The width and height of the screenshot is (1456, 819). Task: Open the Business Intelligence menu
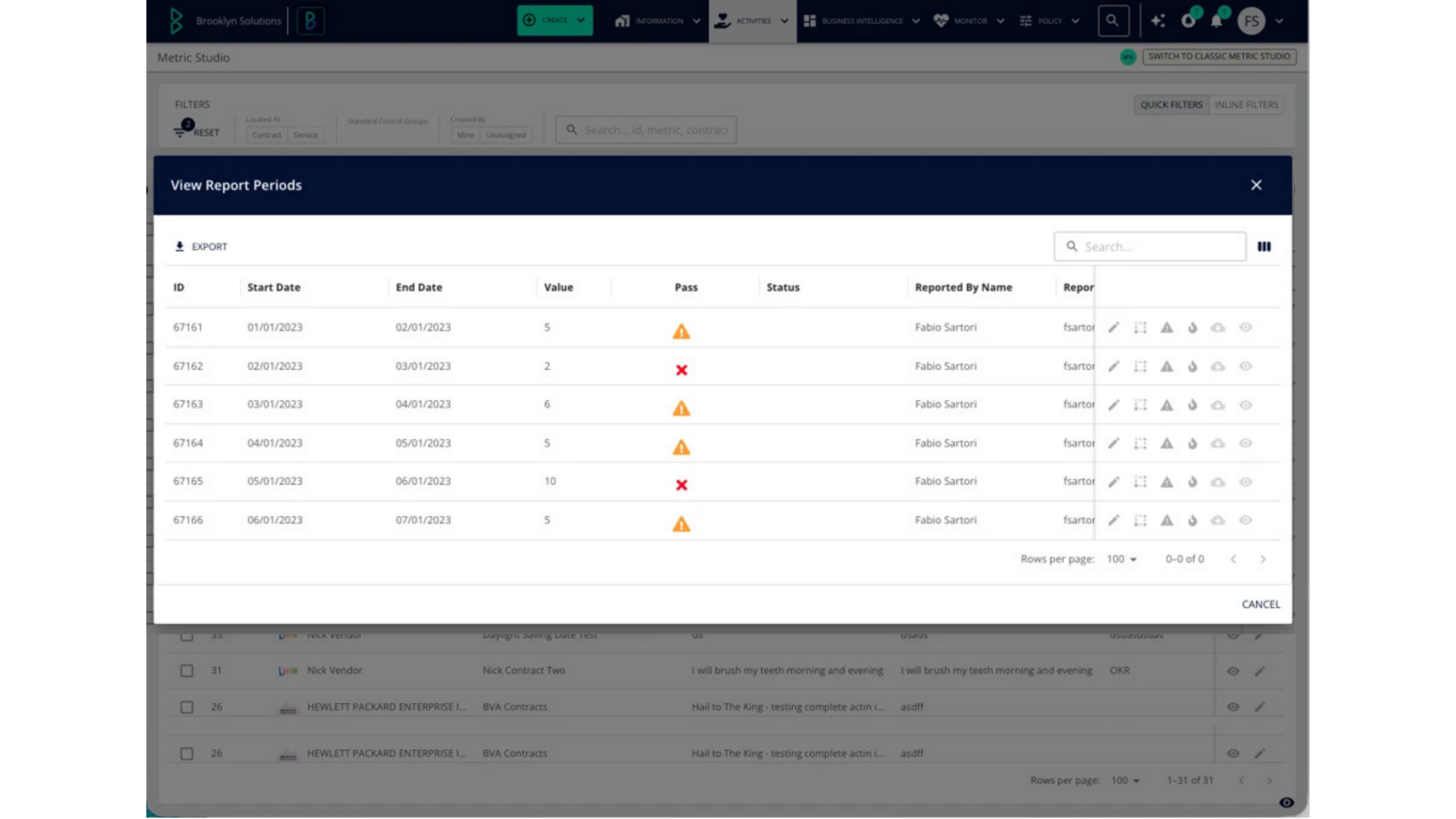(861, 21)
